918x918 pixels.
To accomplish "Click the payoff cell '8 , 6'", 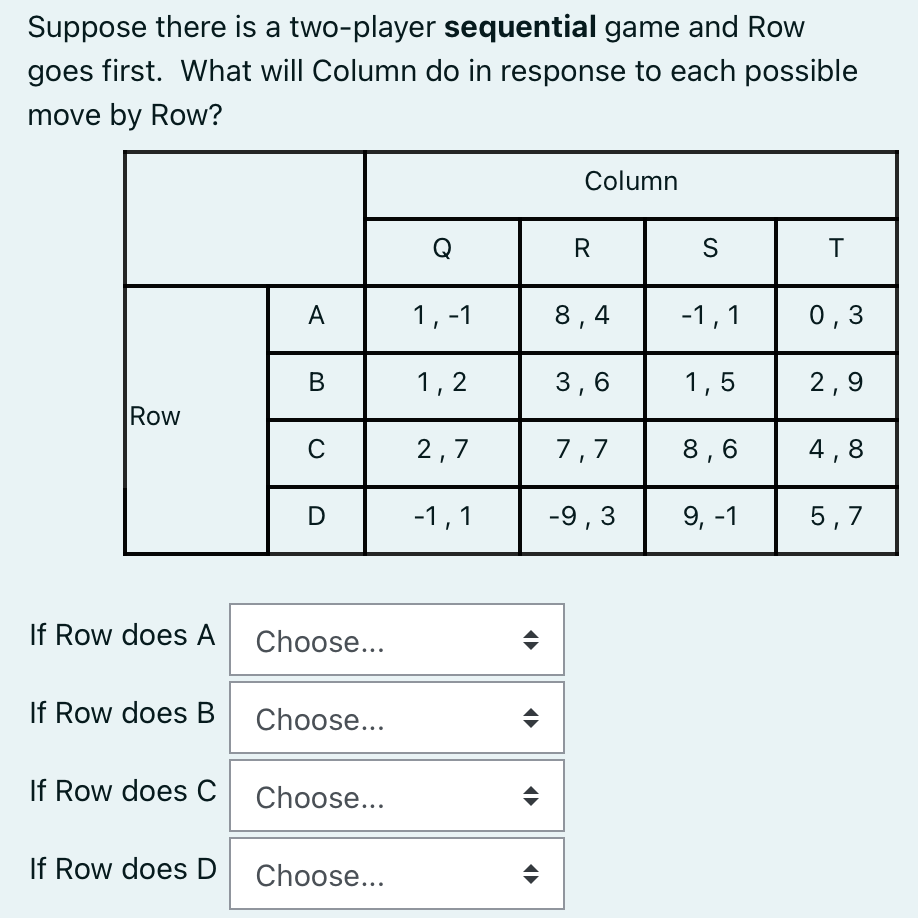I will point(710,453).
